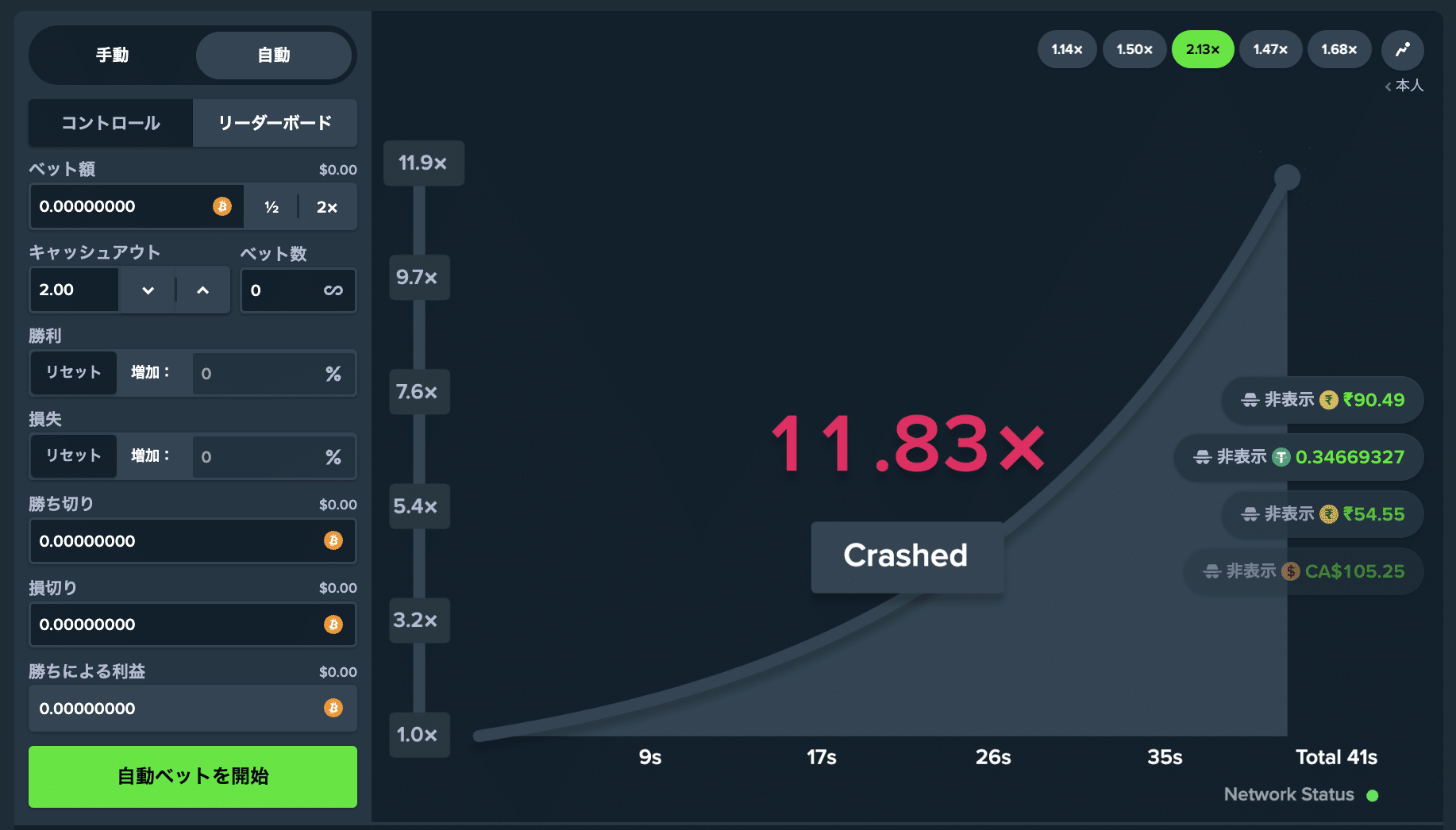This screenshot has width=1456, height=830.
Task: Select the 1.68× history result
Action: (1339, 49)
